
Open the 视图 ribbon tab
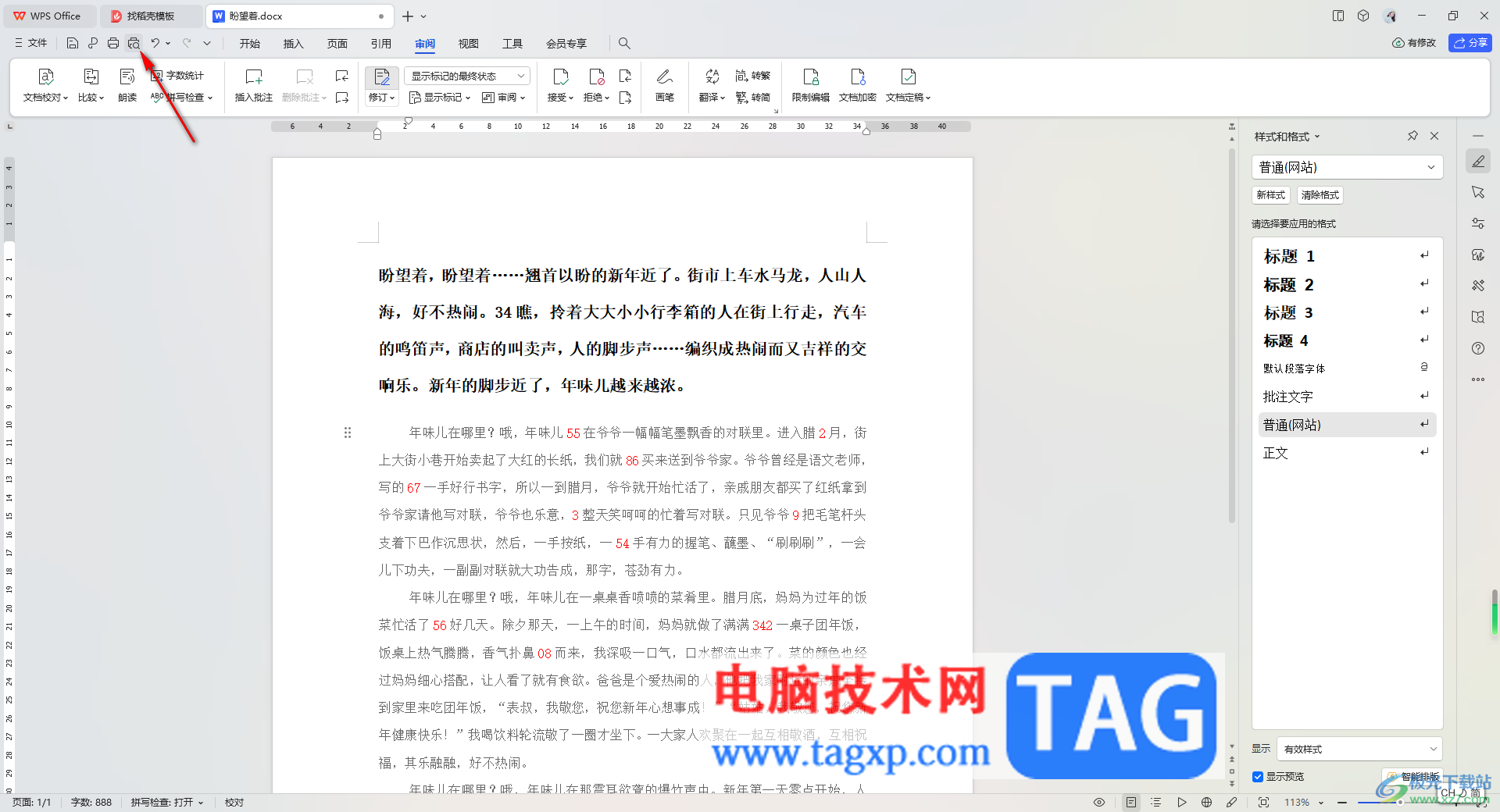point(469,43)
